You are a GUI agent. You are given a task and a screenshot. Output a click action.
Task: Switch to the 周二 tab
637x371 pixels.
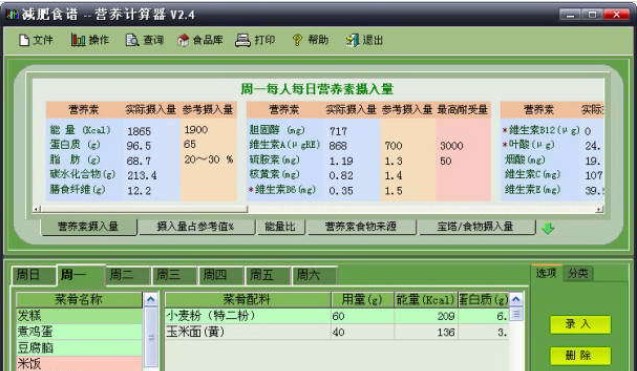coord(127,276)
